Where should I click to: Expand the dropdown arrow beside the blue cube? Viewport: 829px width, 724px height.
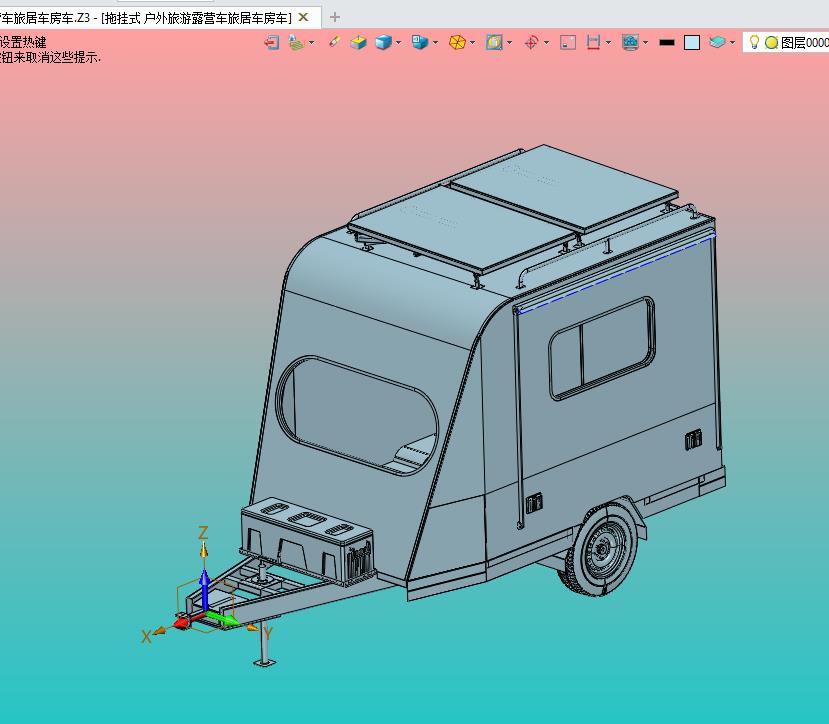coord(399,43)
